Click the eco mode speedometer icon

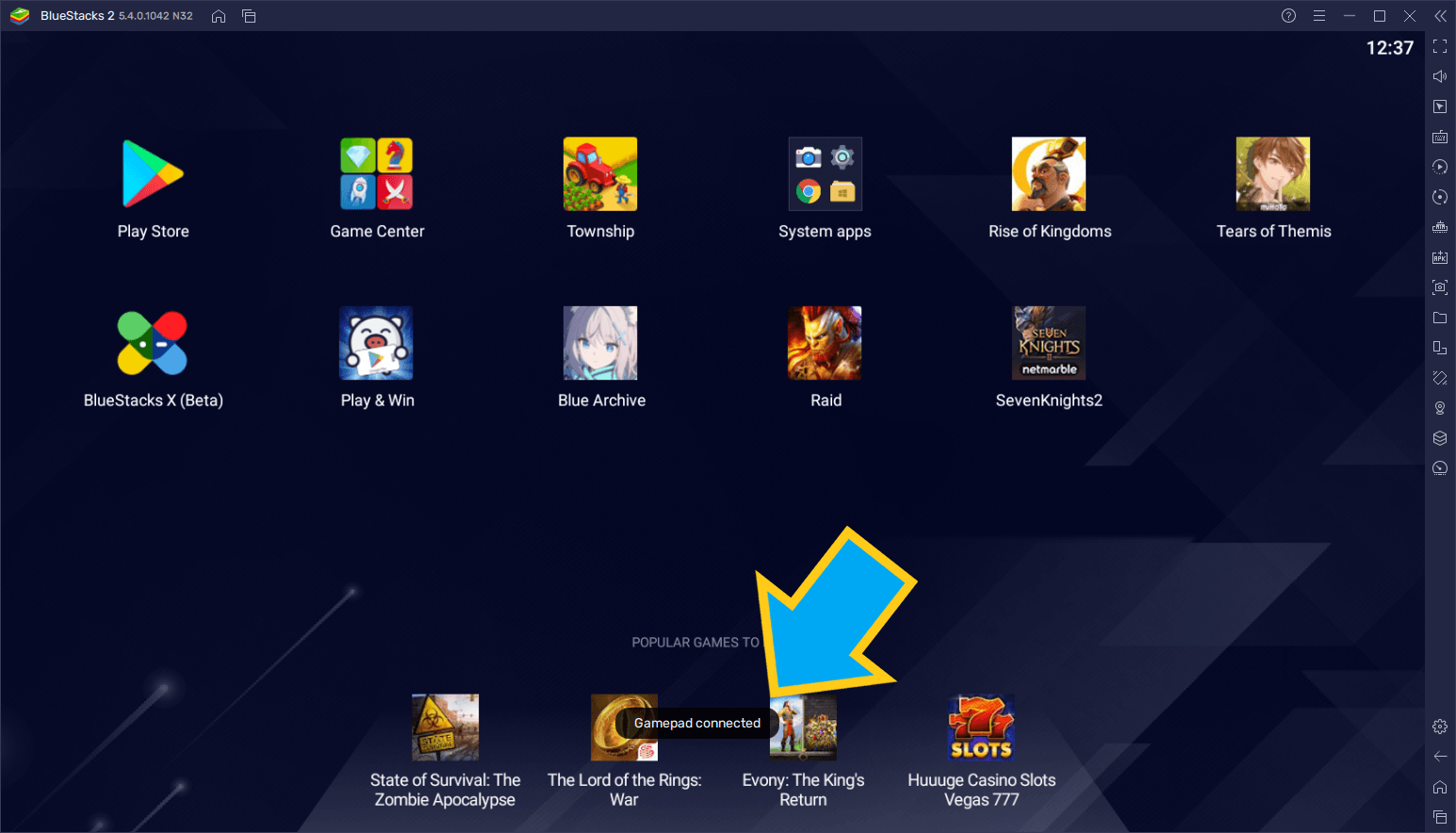[x=1440, y=468]
